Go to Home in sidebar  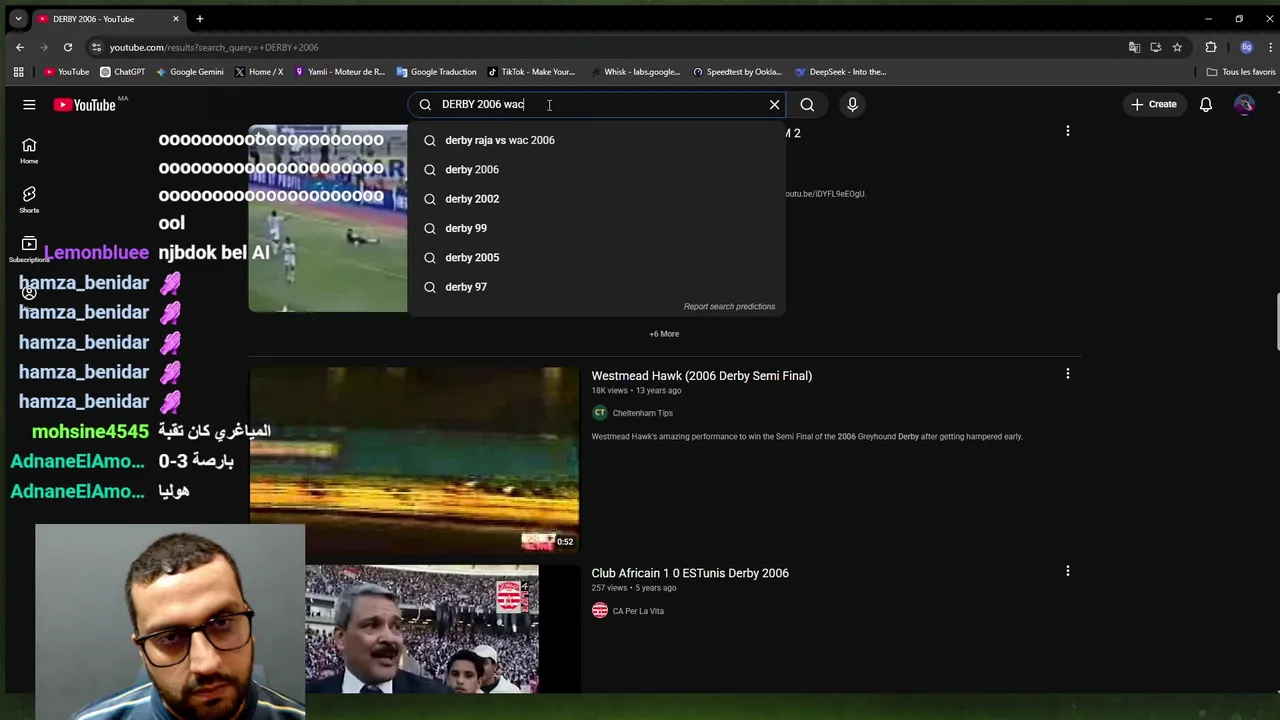[x=29, y=151]
